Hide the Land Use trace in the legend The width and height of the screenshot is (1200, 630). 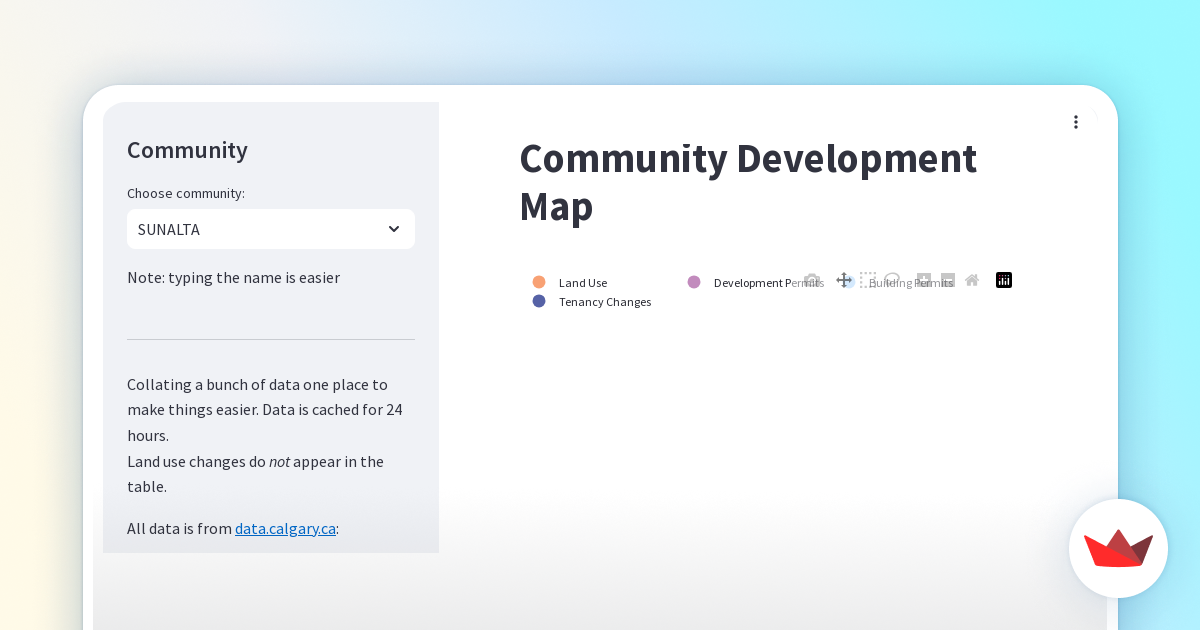coord(582,283)
